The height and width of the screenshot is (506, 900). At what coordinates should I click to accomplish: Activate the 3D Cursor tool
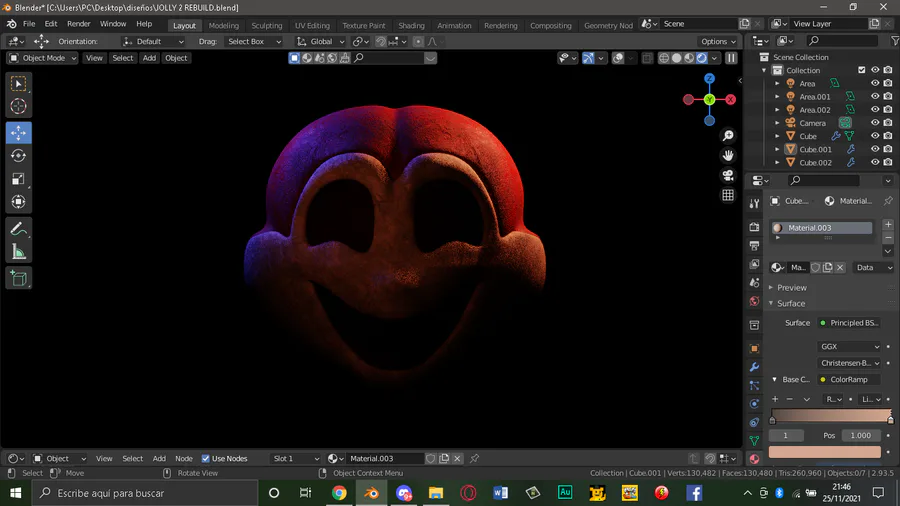click(18, 106)
